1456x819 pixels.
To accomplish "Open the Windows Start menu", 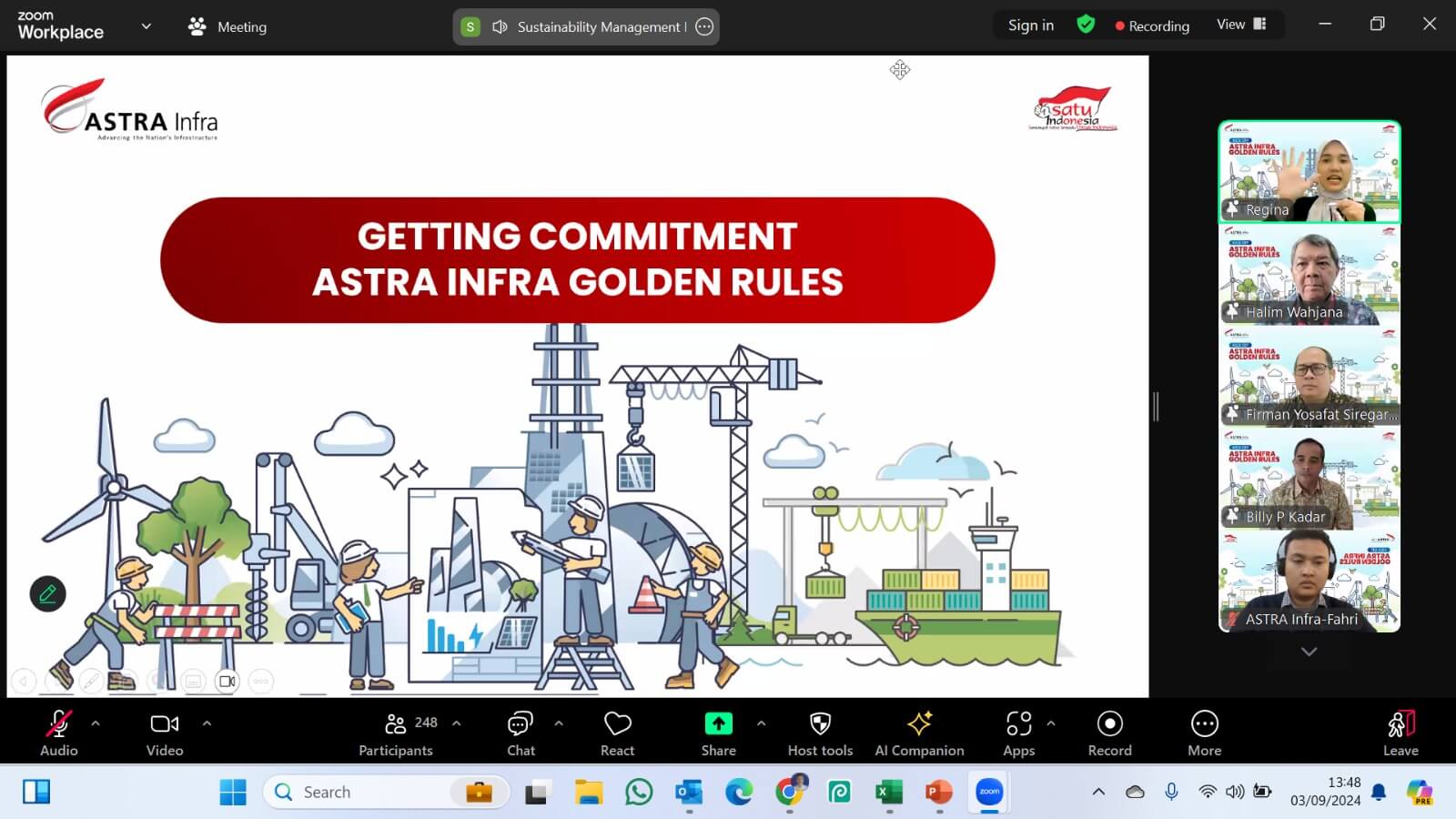I will coord(233,792).
